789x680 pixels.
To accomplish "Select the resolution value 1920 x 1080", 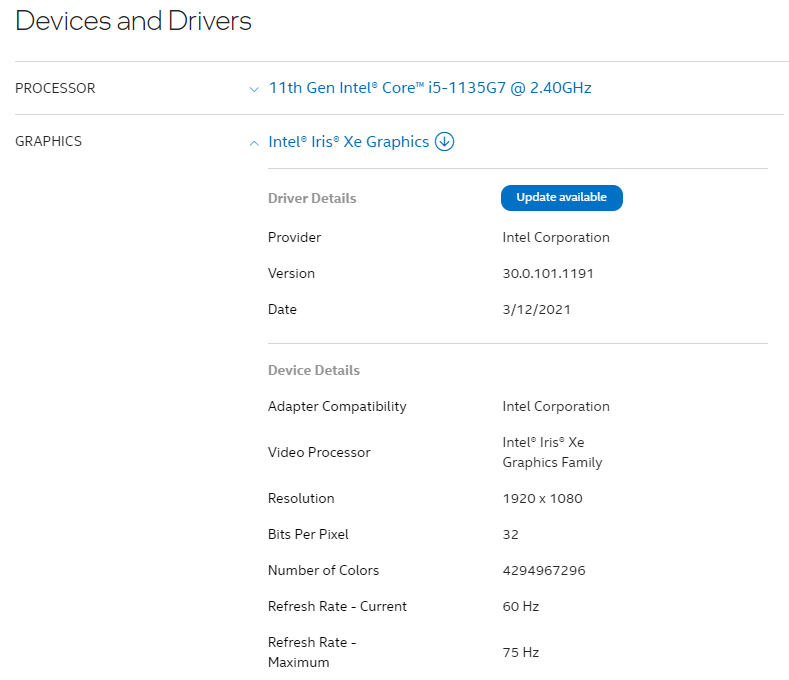I will [542, 498].
